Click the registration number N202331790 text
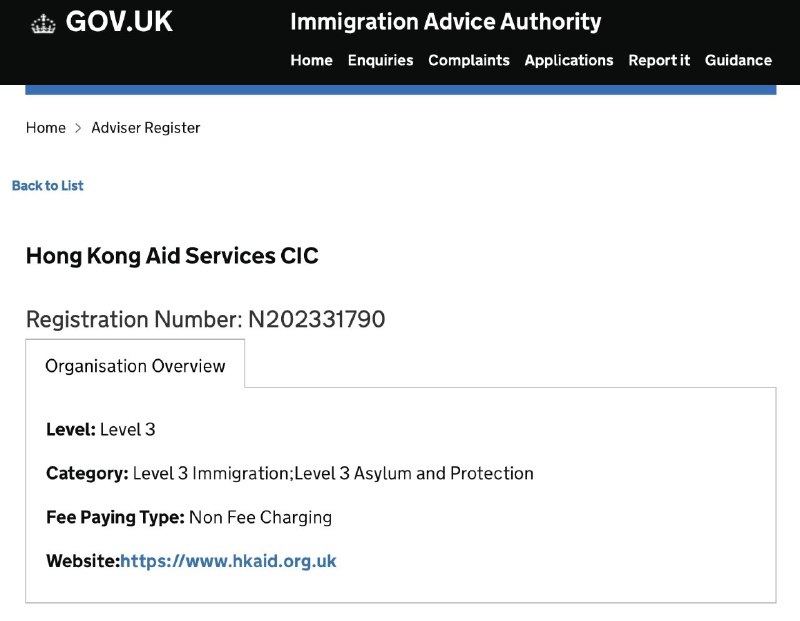800x621 pixels. [x=316, y=319]
